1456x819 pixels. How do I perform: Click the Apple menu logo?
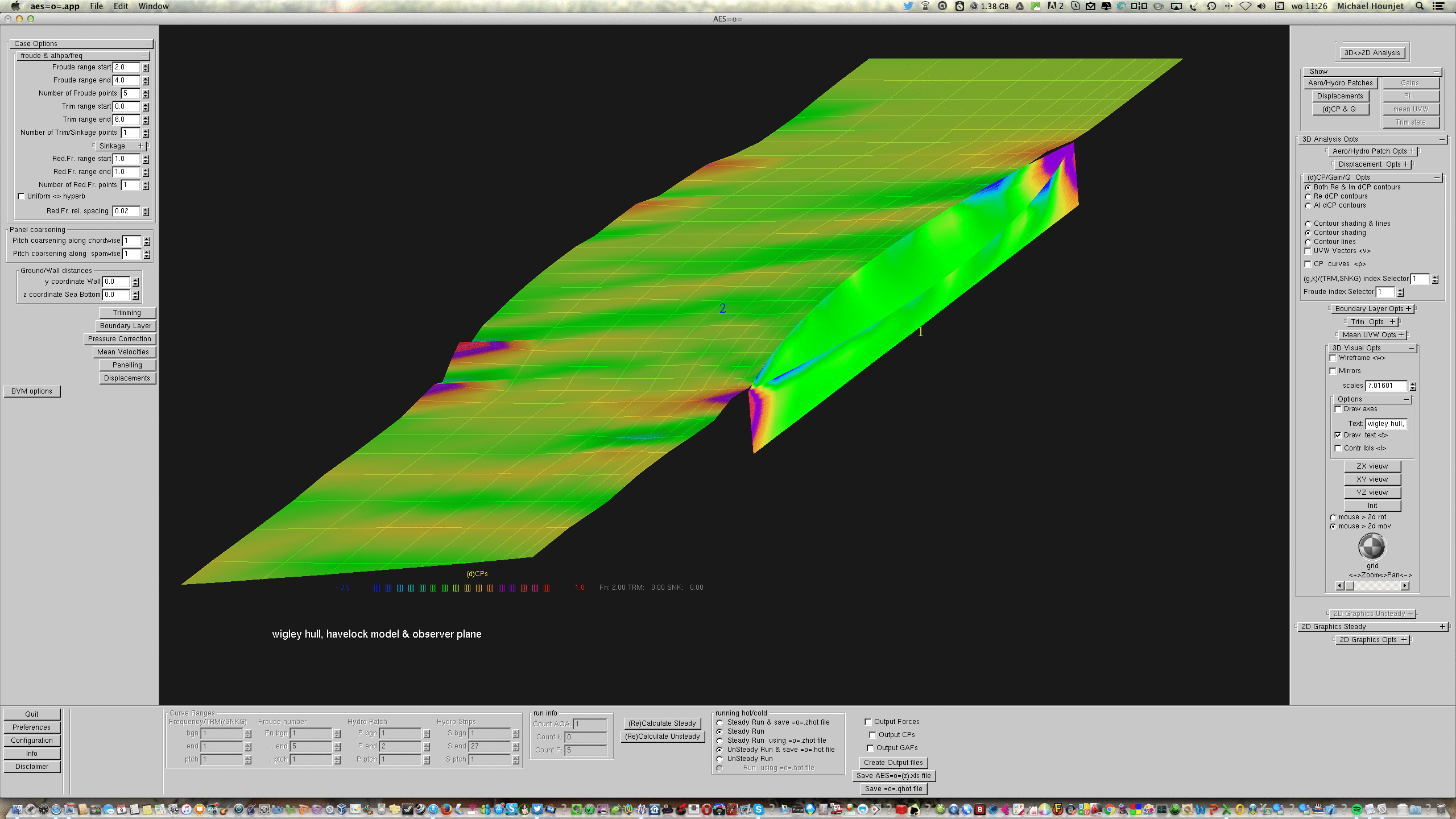coord(15,6)
